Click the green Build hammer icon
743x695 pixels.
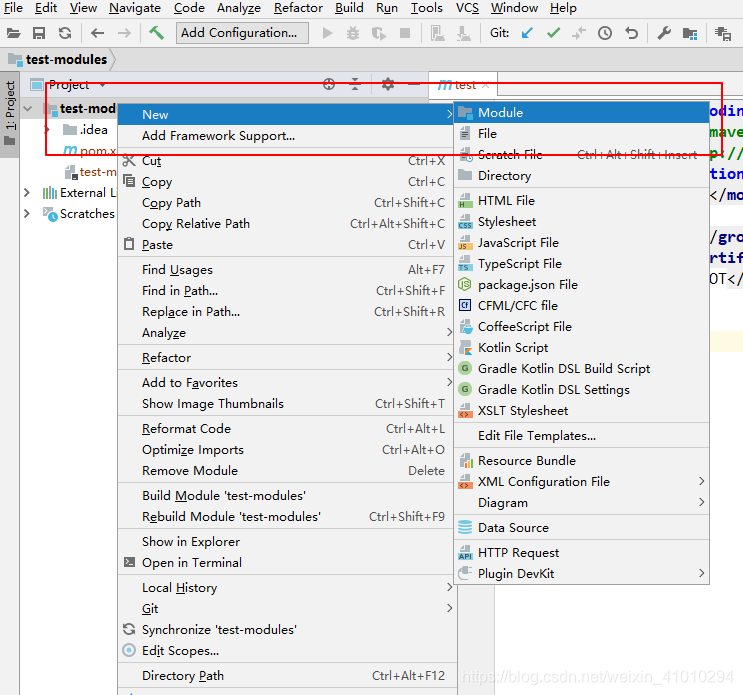pyautogui.click(x=156, y=33)
